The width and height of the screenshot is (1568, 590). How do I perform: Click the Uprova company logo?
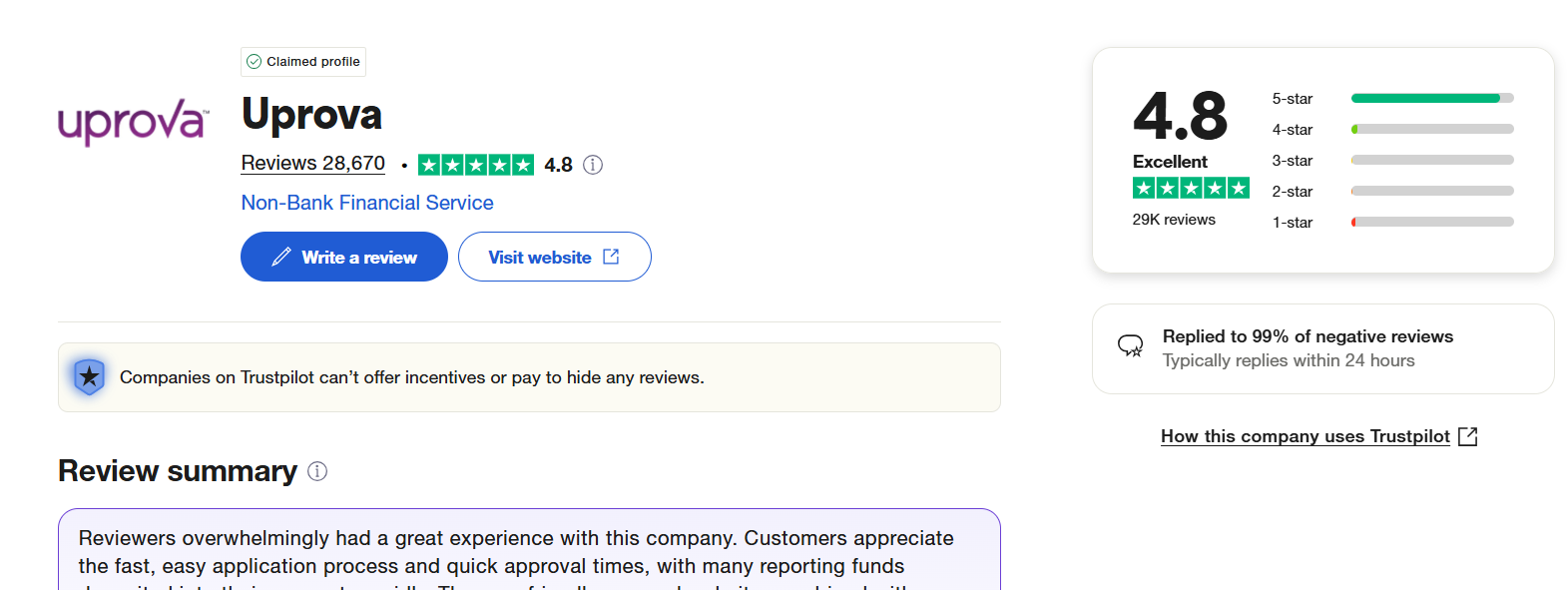(133, 122)
